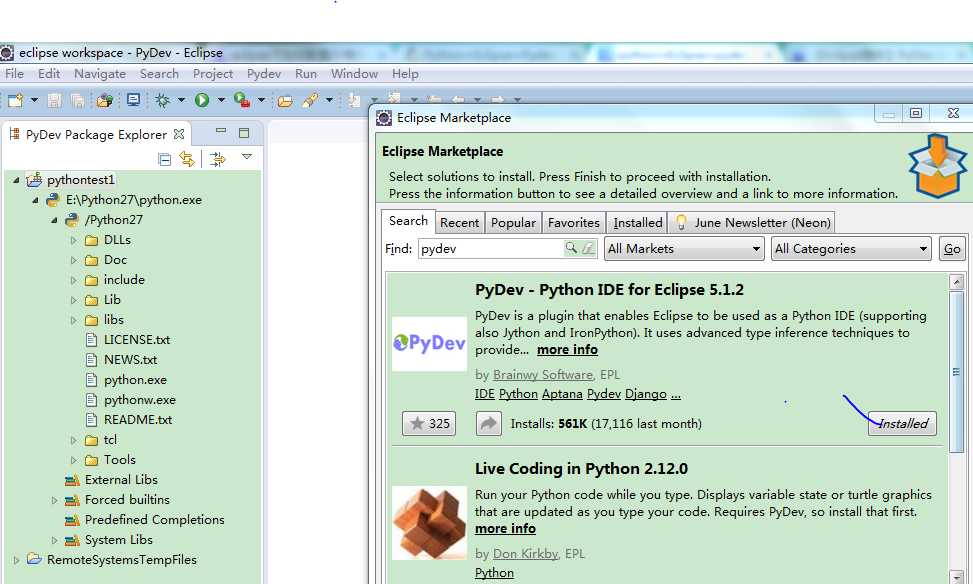Collapse the E:\Python27\python.exe node
The height and width of the screenshot is (584, 973).
(36, 200)
